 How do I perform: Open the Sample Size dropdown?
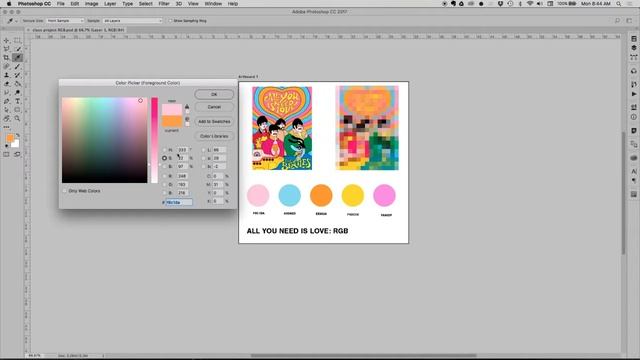[x=65, y=20]
